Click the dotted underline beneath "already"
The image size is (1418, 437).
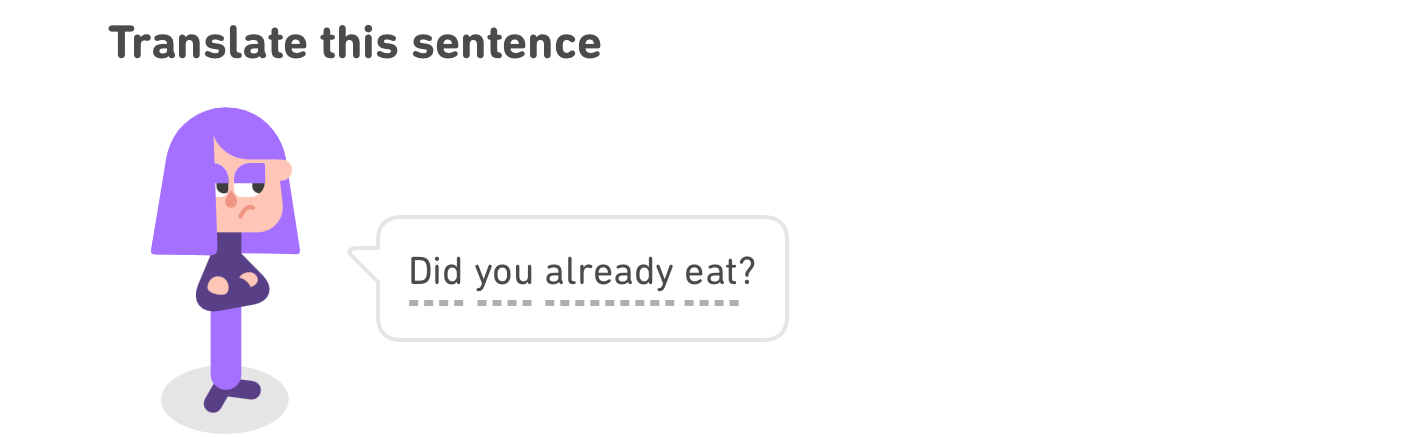pyautogui.click(x=610, y=302)
